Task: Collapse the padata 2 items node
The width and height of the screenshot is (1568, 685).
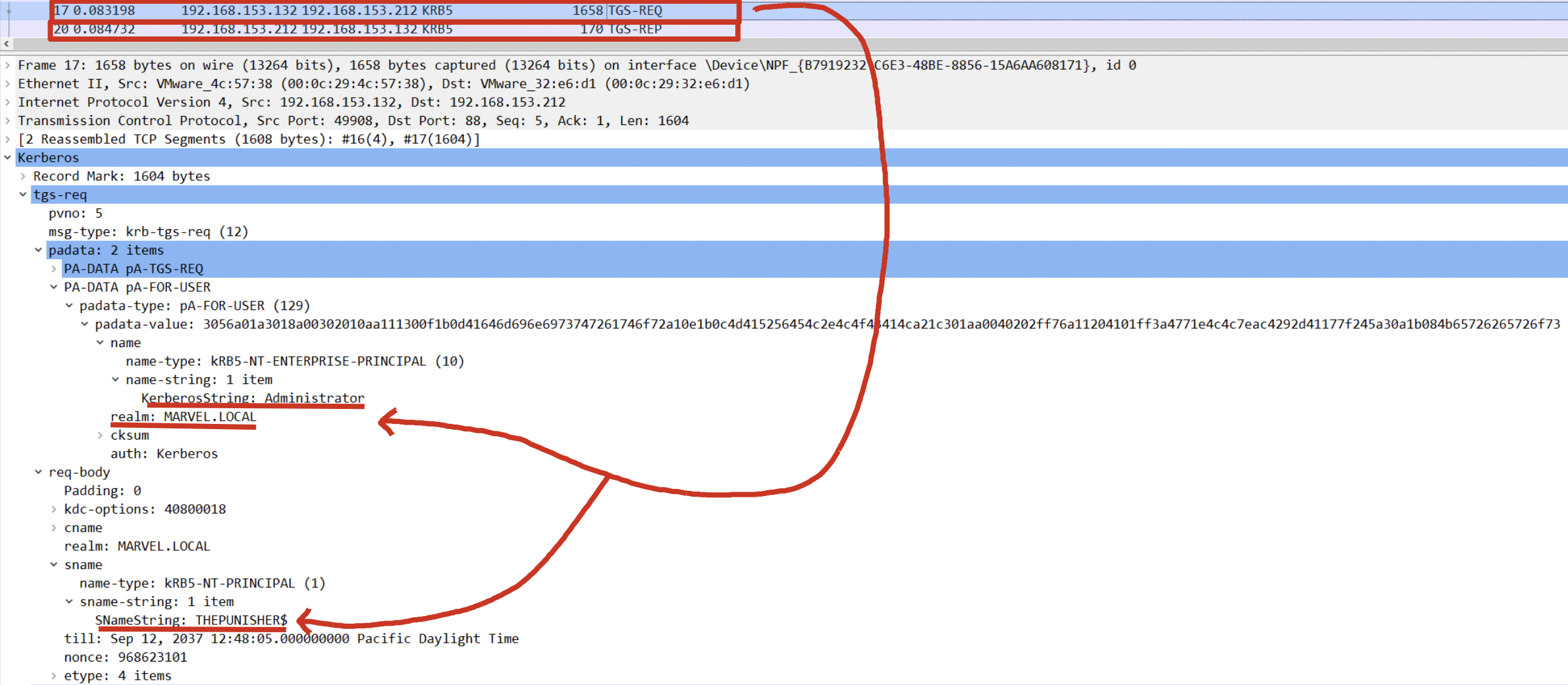Action: click(x=38, y=251)
